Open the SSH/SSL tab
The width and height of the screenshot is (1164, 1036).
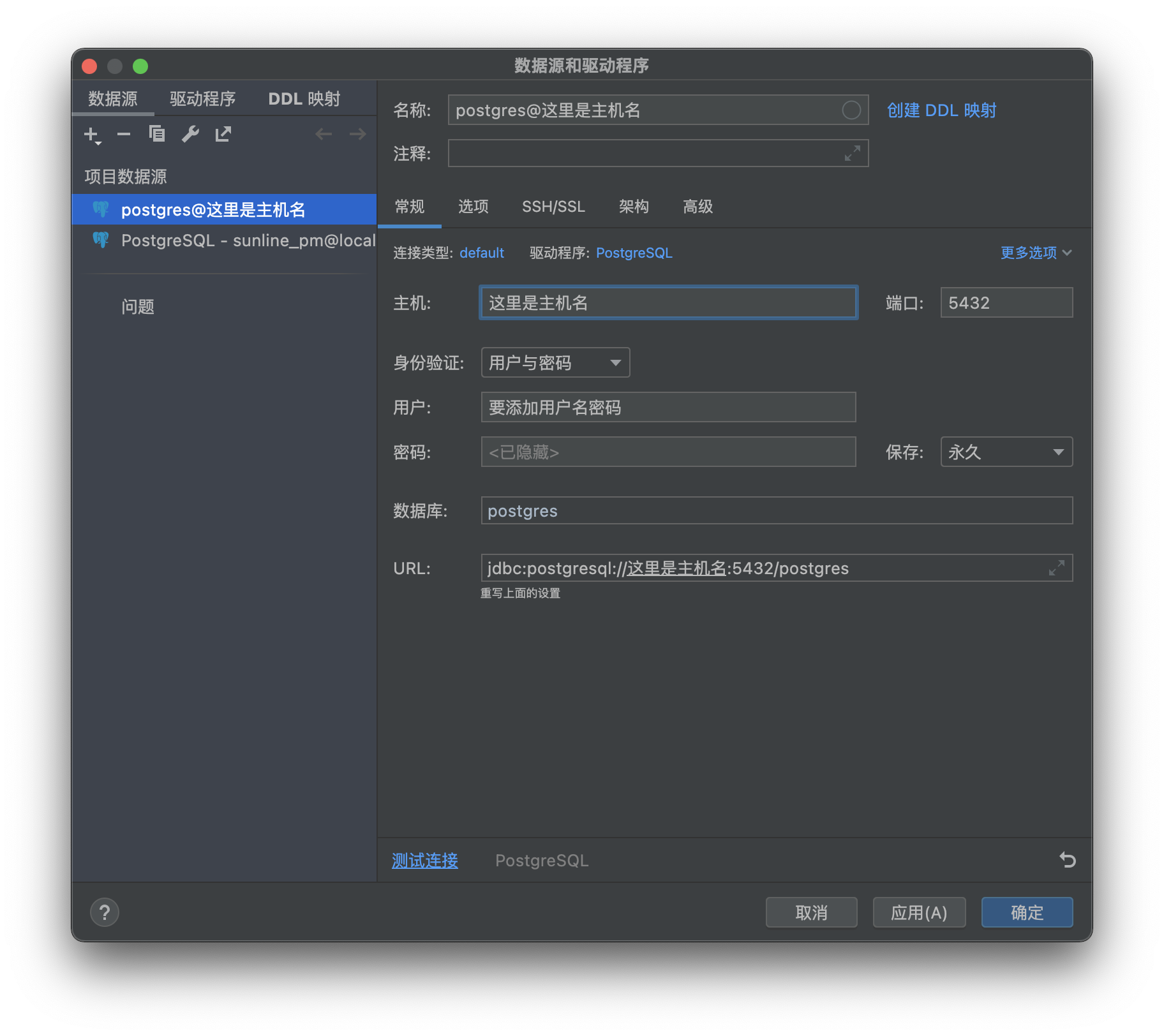(x=553, y=207)
